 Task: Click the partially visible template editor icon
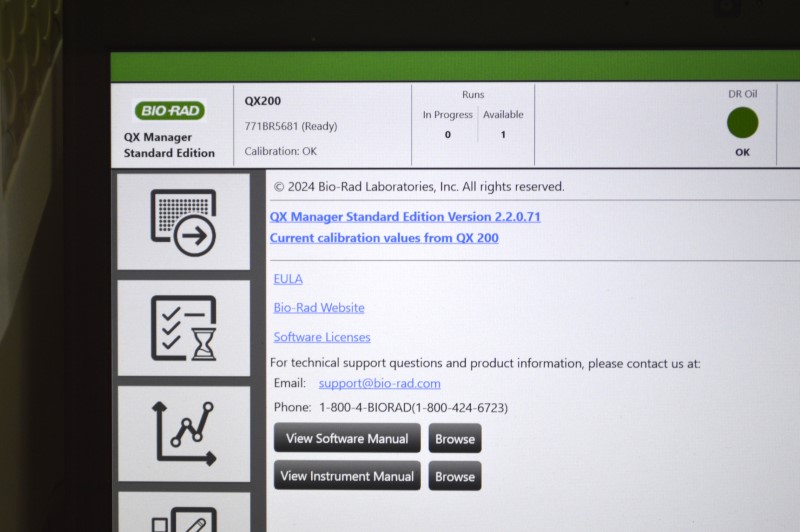pyautogui.click(x=183, y=515)
